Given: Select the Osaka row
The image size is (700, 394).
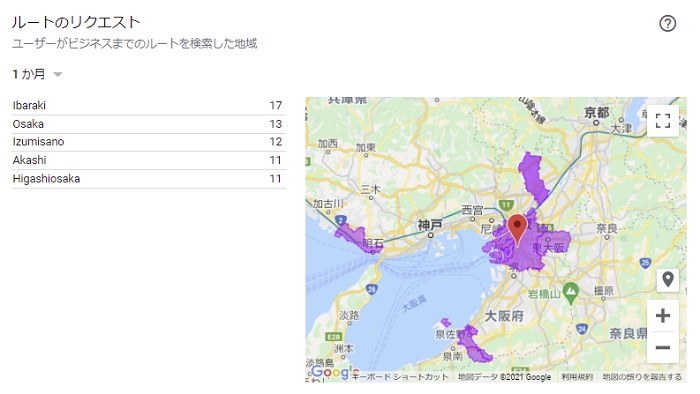Looking at the screenshot, I should coord(148,124).
